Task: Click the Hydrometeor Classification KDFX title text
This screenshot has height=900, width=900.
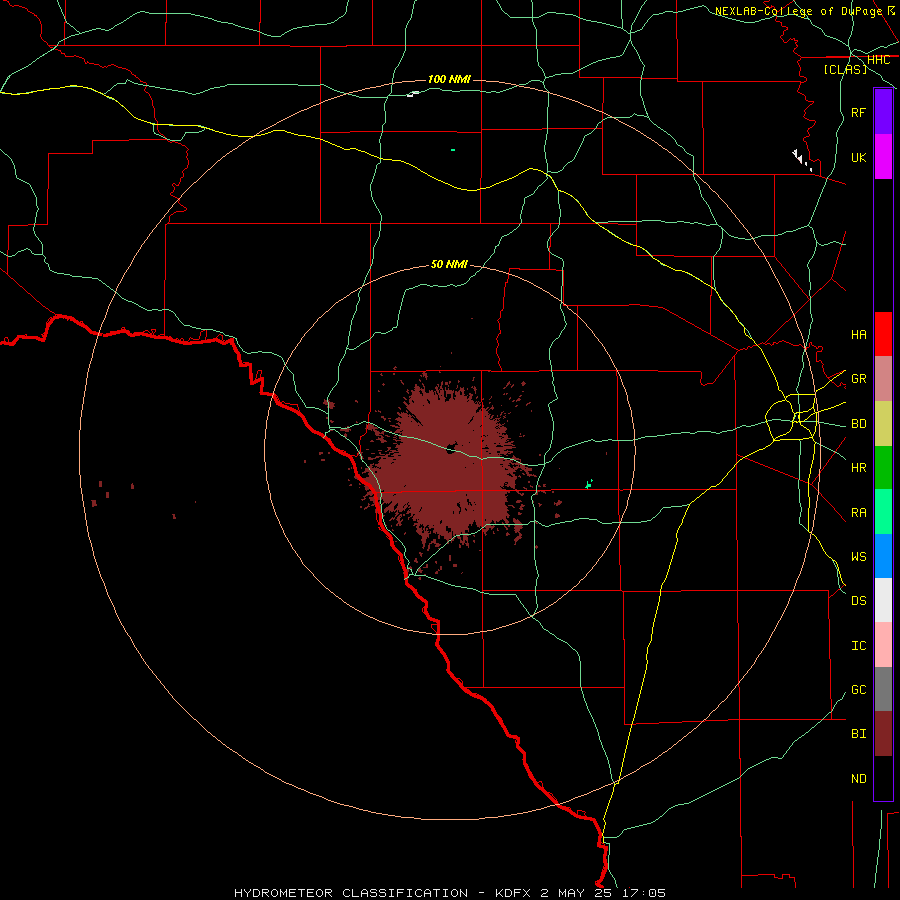Action: 449,893
